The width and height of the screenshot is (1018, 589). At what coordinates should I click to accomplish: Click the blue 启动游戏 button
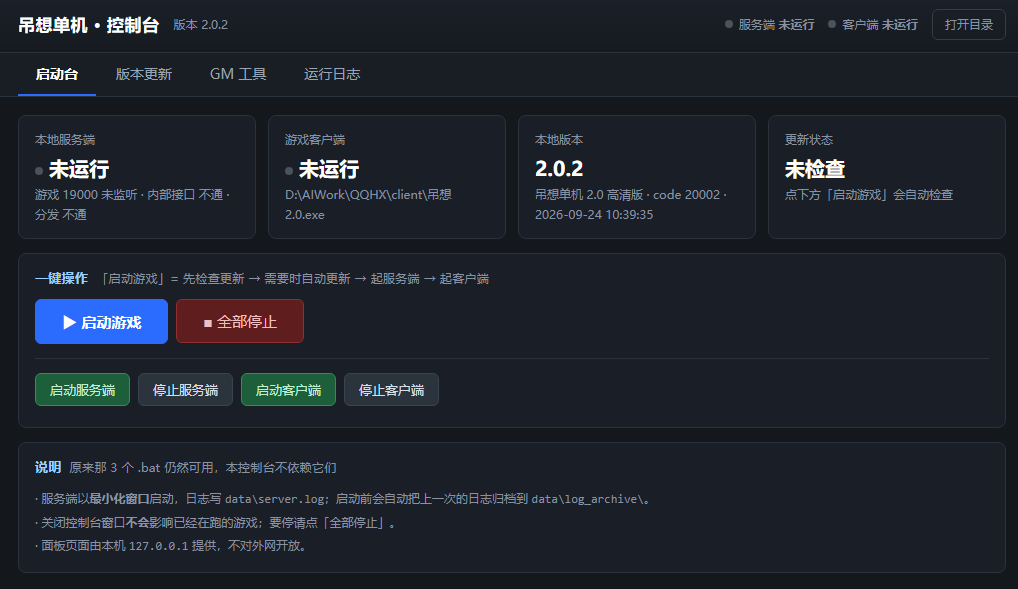[x=101, y=321]
